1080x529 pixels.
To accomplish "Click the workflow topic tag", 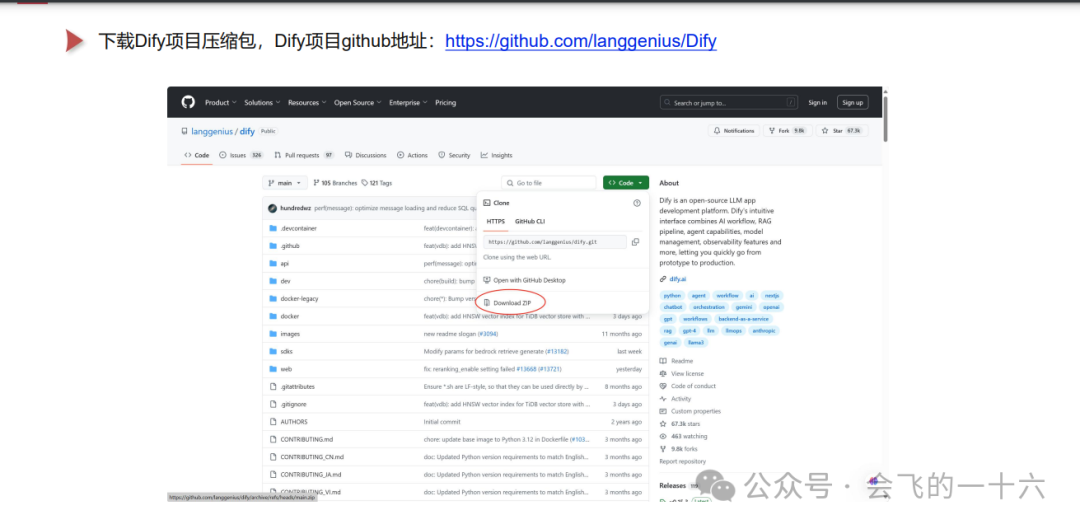I will point(727,295).
